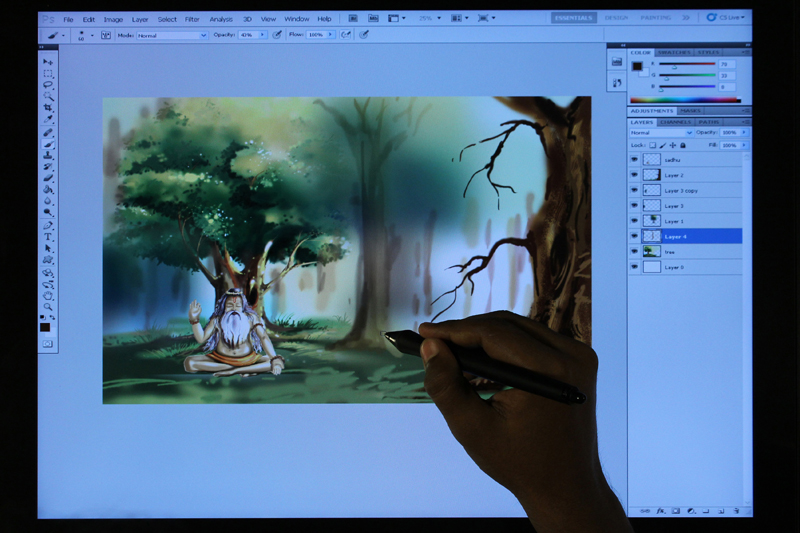Click the layer style fx icon

point(661,510)
